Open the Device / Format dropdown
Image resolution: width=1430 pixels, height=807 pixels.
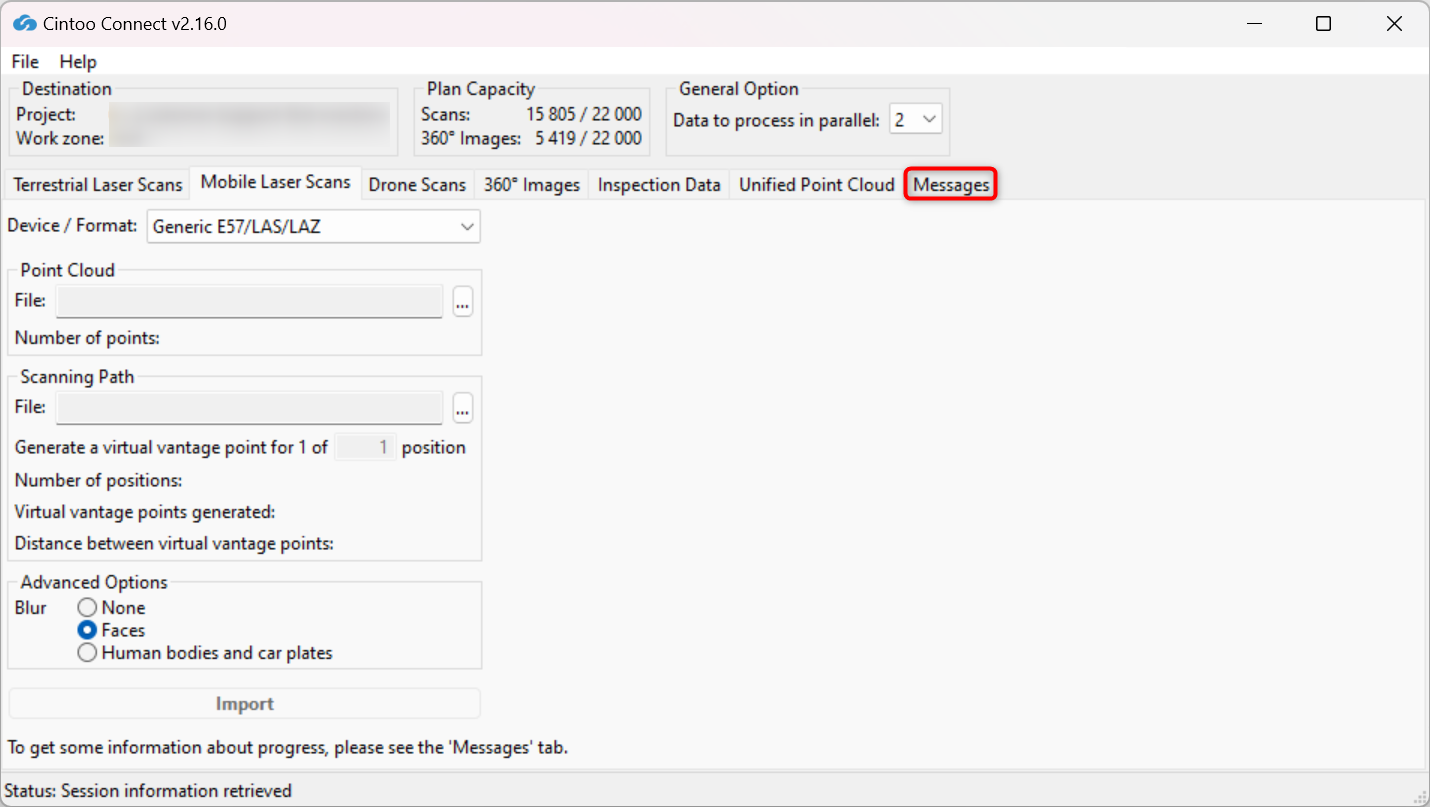pyautogui.click(x=314, y=227)
